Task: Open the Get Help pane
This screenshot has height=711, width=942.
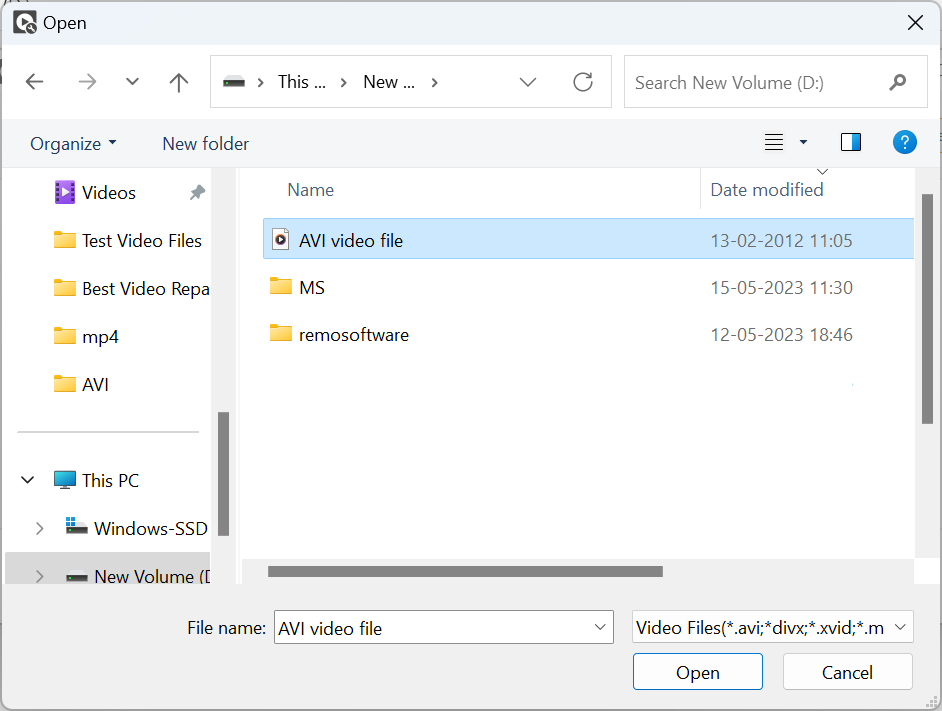Action: click(x=904, y=142)
